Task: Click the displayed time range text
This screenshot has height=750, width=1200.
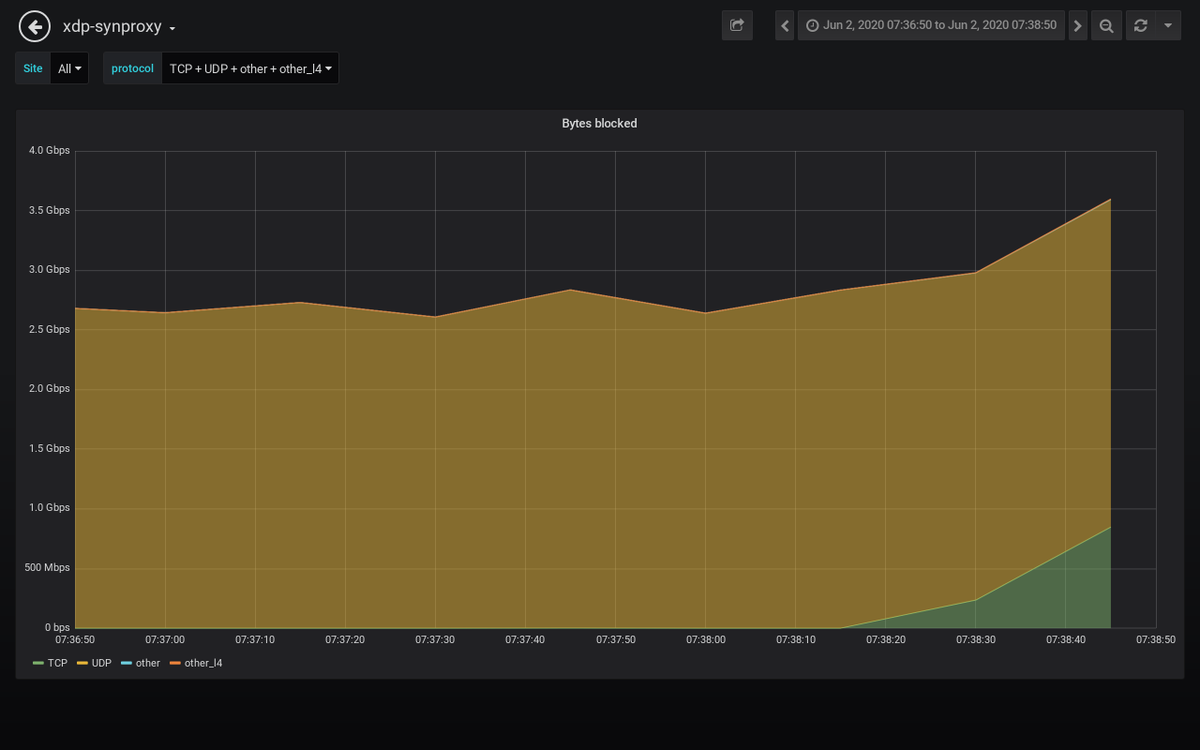Action: click(x=939, y=25)
